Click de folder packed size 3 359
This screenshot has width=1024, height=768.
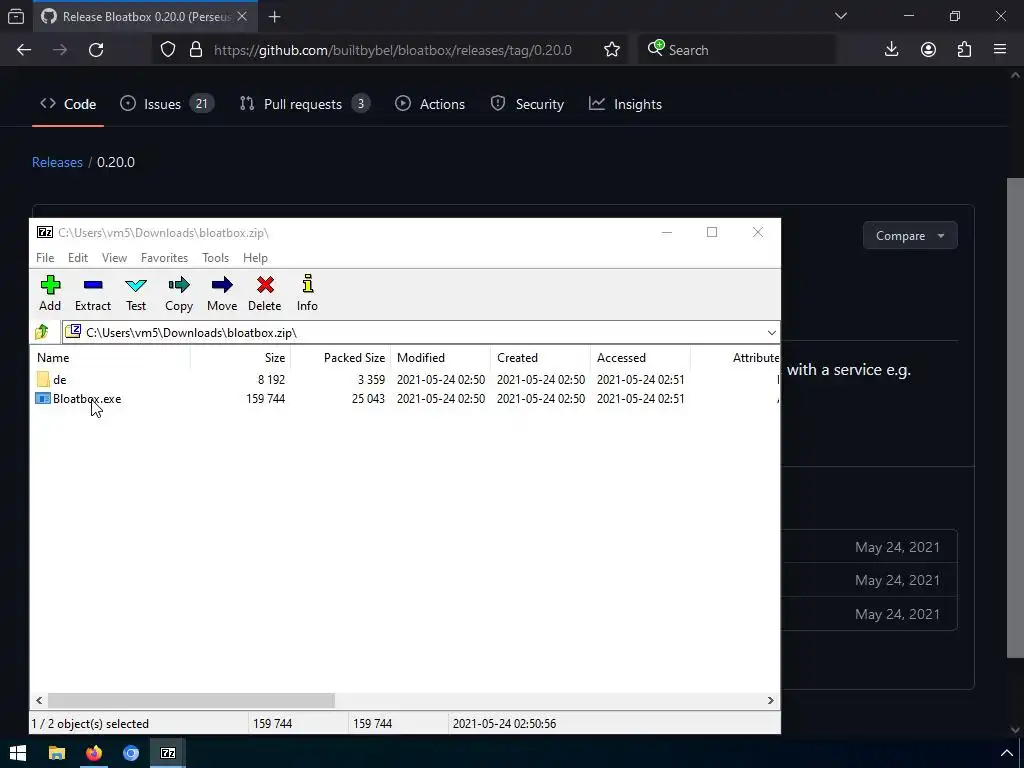coord(371,379)
